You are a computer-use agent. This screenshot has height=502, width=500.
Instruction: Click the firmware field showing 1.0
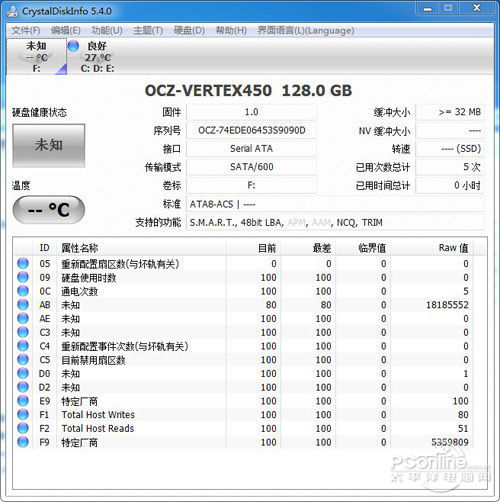(251, 112)
